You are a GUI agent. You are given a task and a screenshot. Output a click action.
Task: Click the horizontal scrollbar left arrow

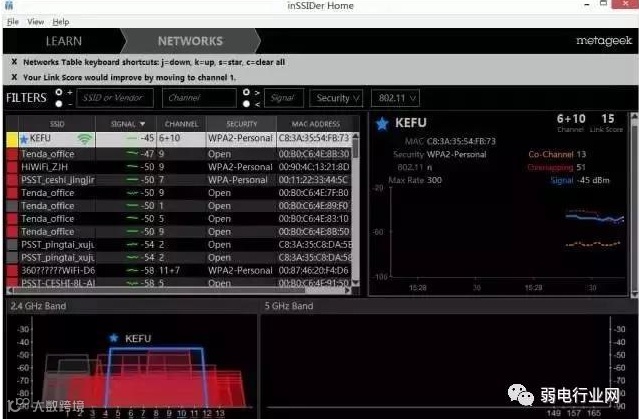(10, 290)
